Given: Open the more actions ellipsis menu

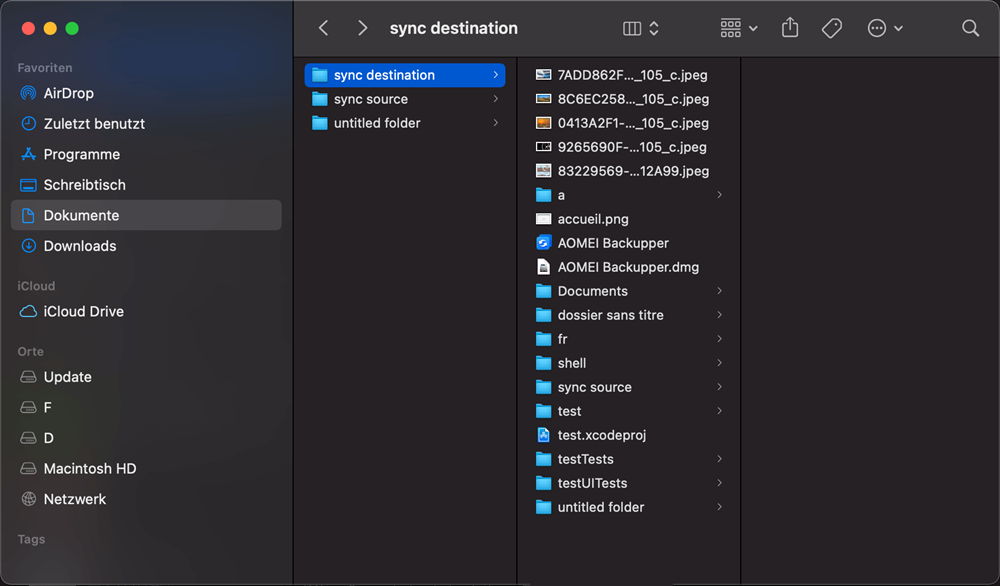Looking at the screenshot, I should pos(885,29).
